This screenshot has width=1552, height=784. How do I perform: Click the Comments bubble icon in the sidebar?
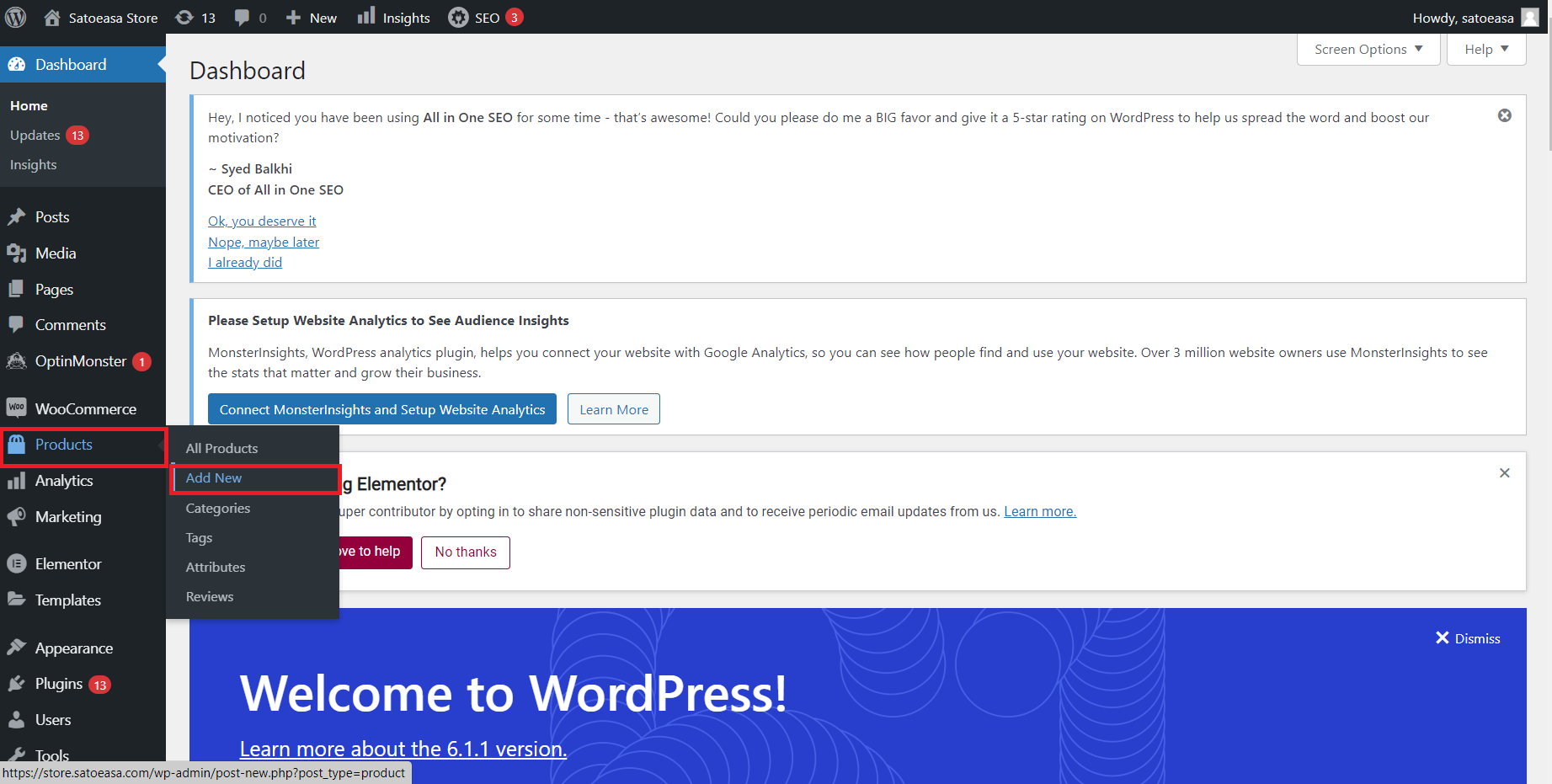click(17, 324)
